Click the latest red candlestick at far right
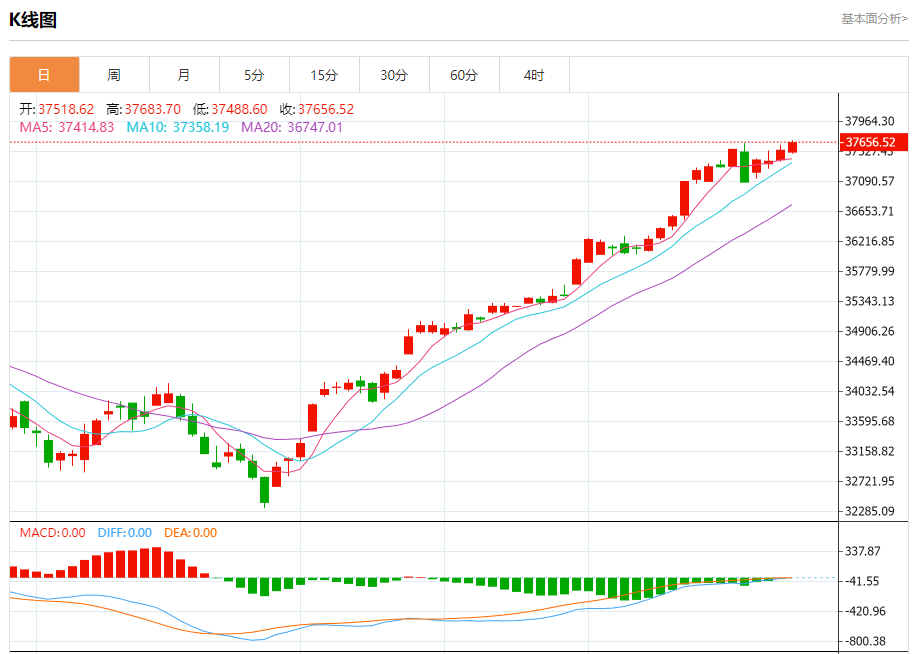This screenshot has width=915, height=654. 792,146
